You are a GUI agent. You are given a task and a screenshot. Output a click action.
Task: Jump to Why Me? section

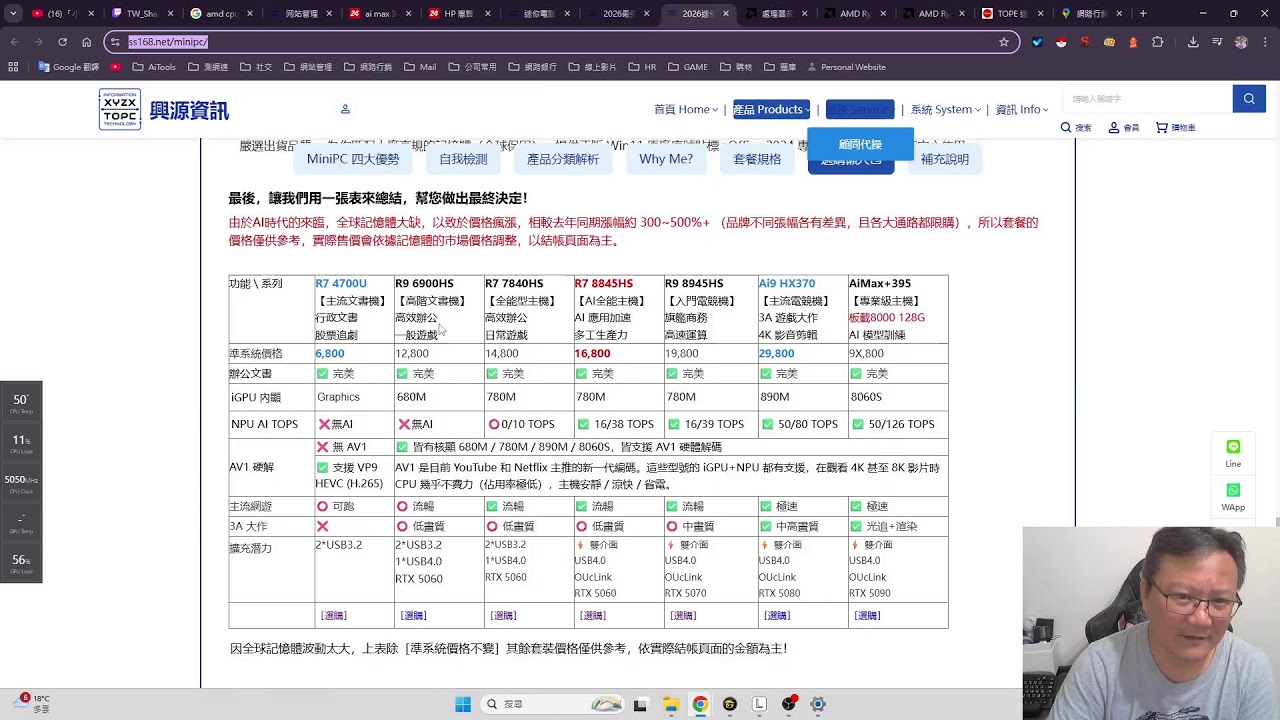coord(666,159)
